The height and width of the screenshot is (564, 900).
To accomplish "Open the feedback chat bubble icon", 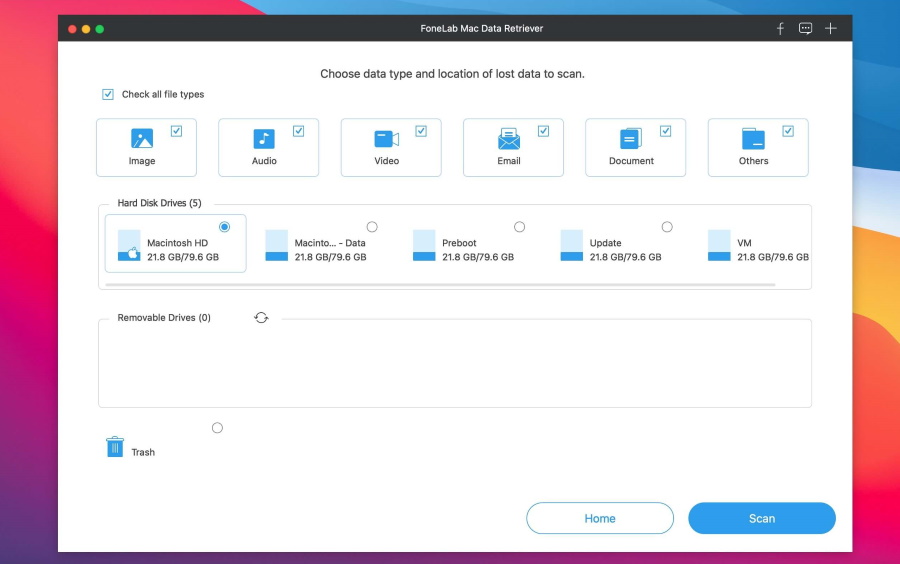I will tap(805, 29).
